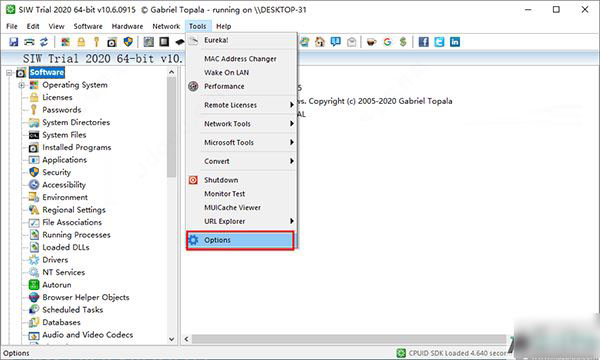Screen dimensions: 600x360
Task: Click the yellow padlock toolbar icon
Action: click(81, 42)
